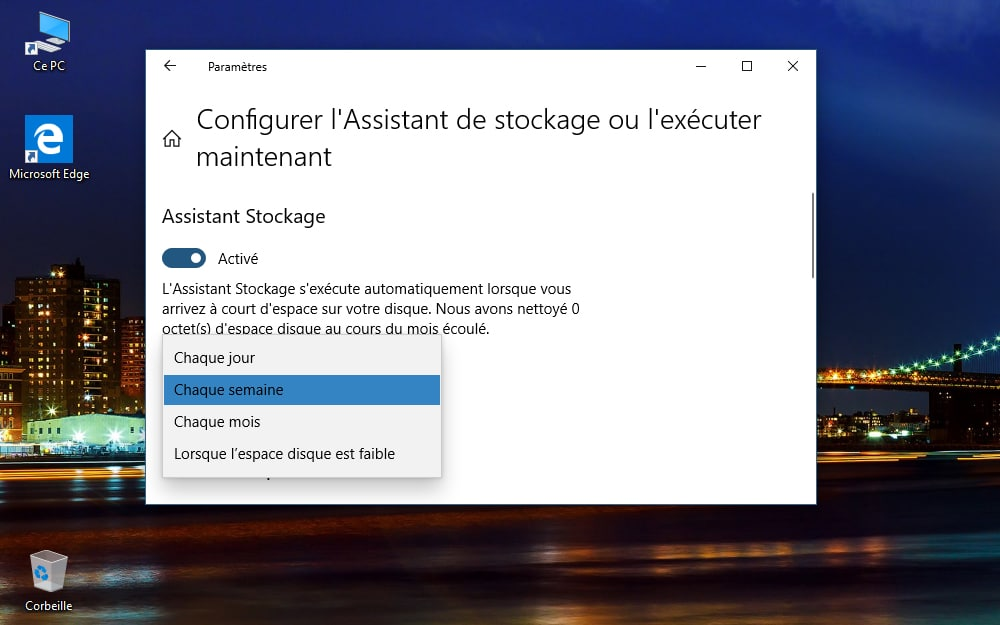Open the Settings home page icon
This screenshot has width=1000, height=625.
pyautogui.click(x=172, y=138)
